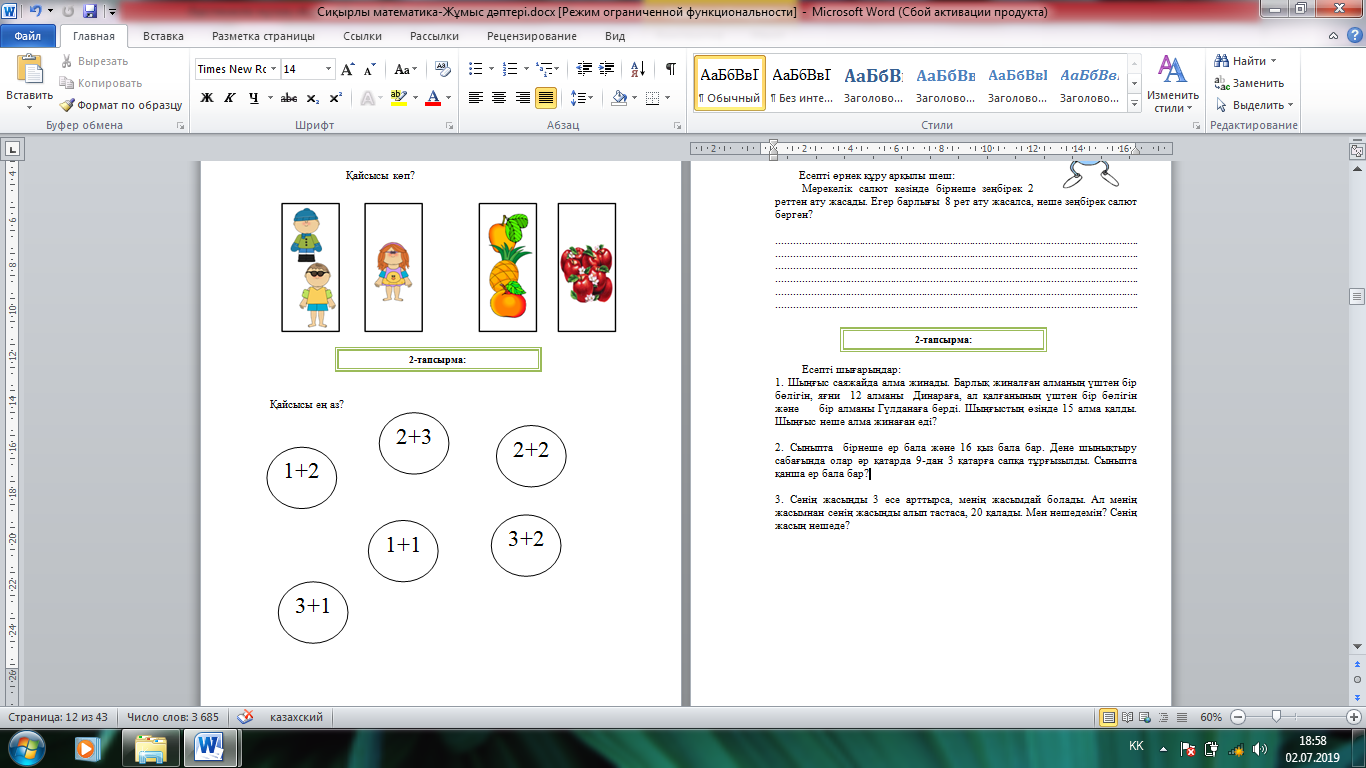Click the Paste (Вставить) clipboard icon
This screenshot has width=1366, height=768.
pyautogui.click(x=29, y=71)
